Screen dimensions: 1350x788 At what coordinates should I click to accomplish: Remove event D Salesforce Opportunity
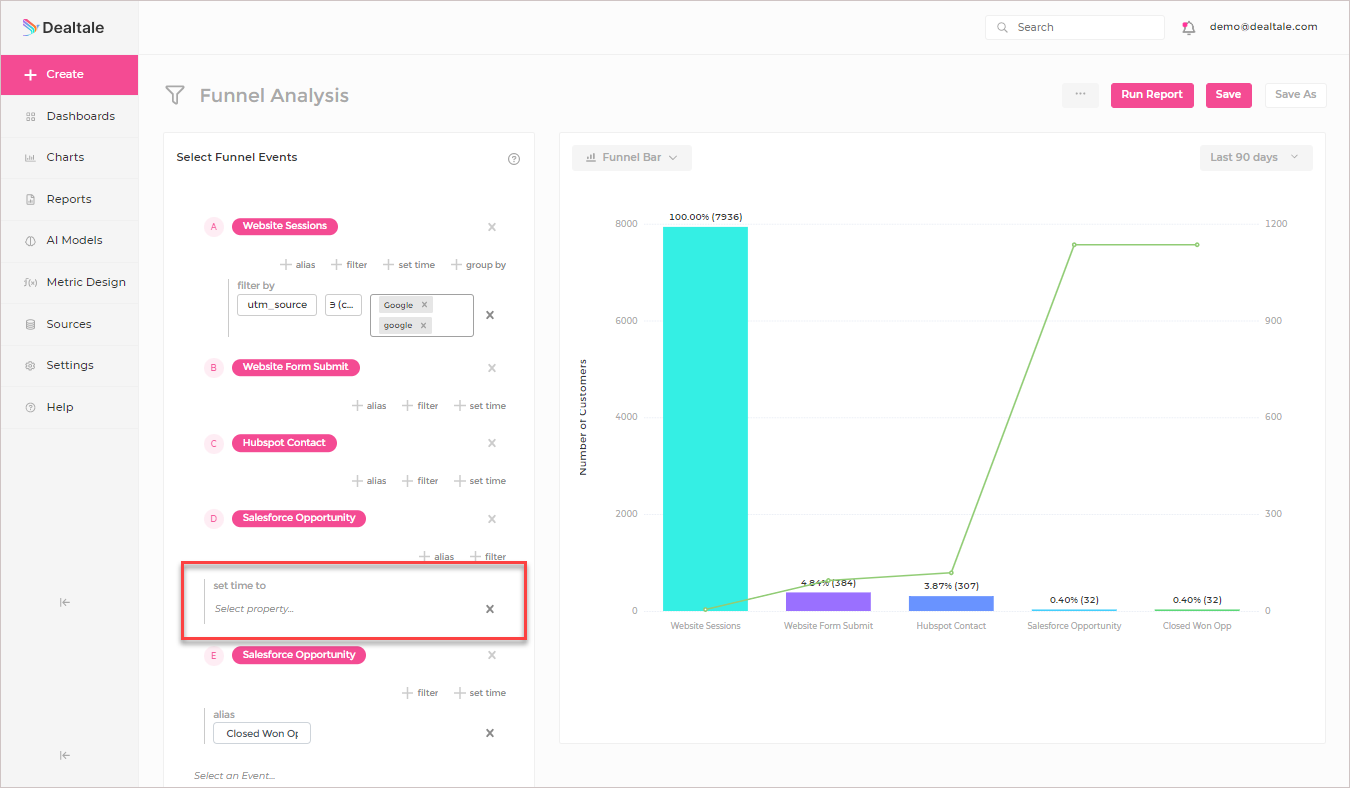pos(492,519)
